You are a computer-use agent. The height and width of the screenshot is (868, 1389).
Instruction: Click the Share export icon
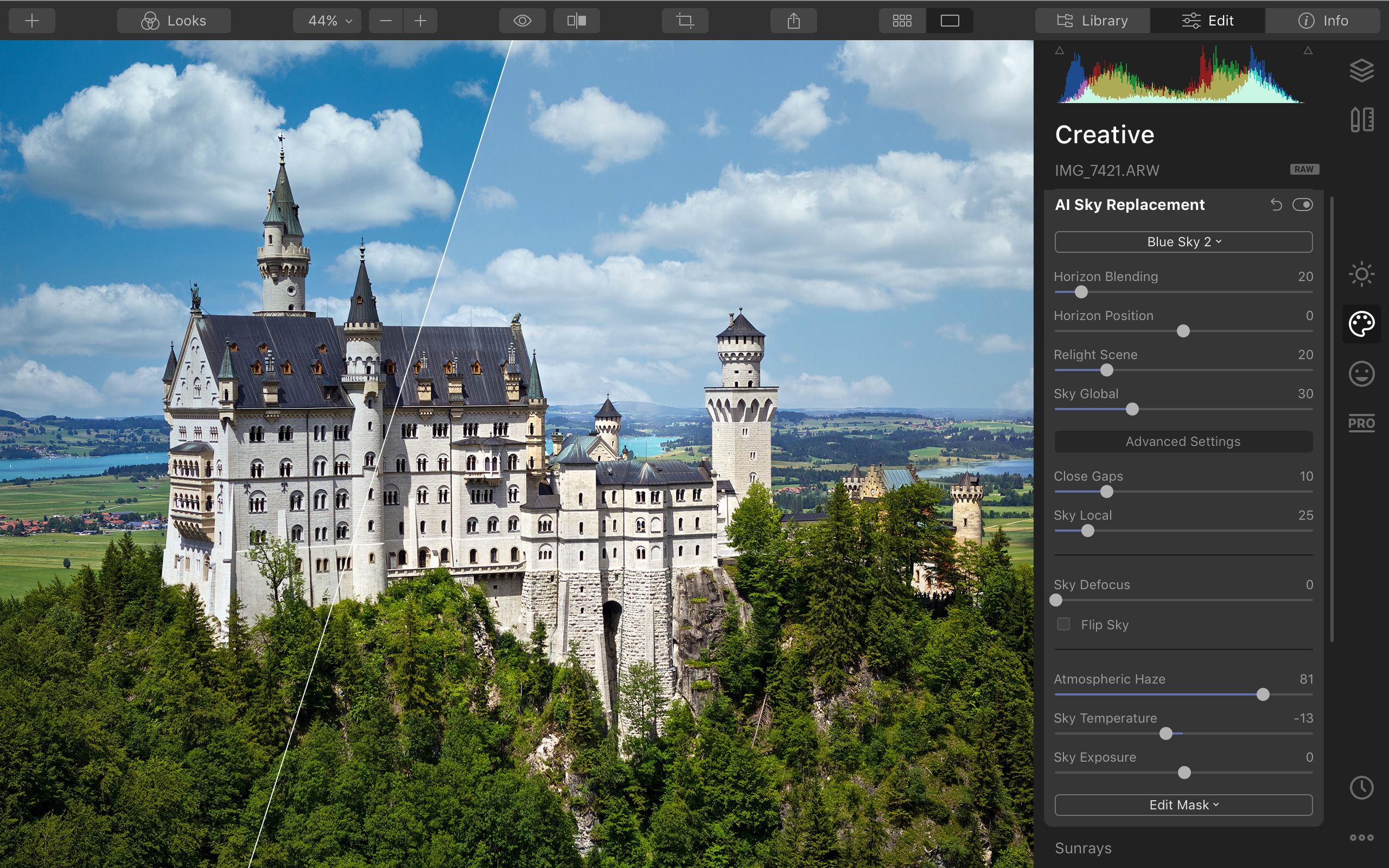(x=794, y=21)
